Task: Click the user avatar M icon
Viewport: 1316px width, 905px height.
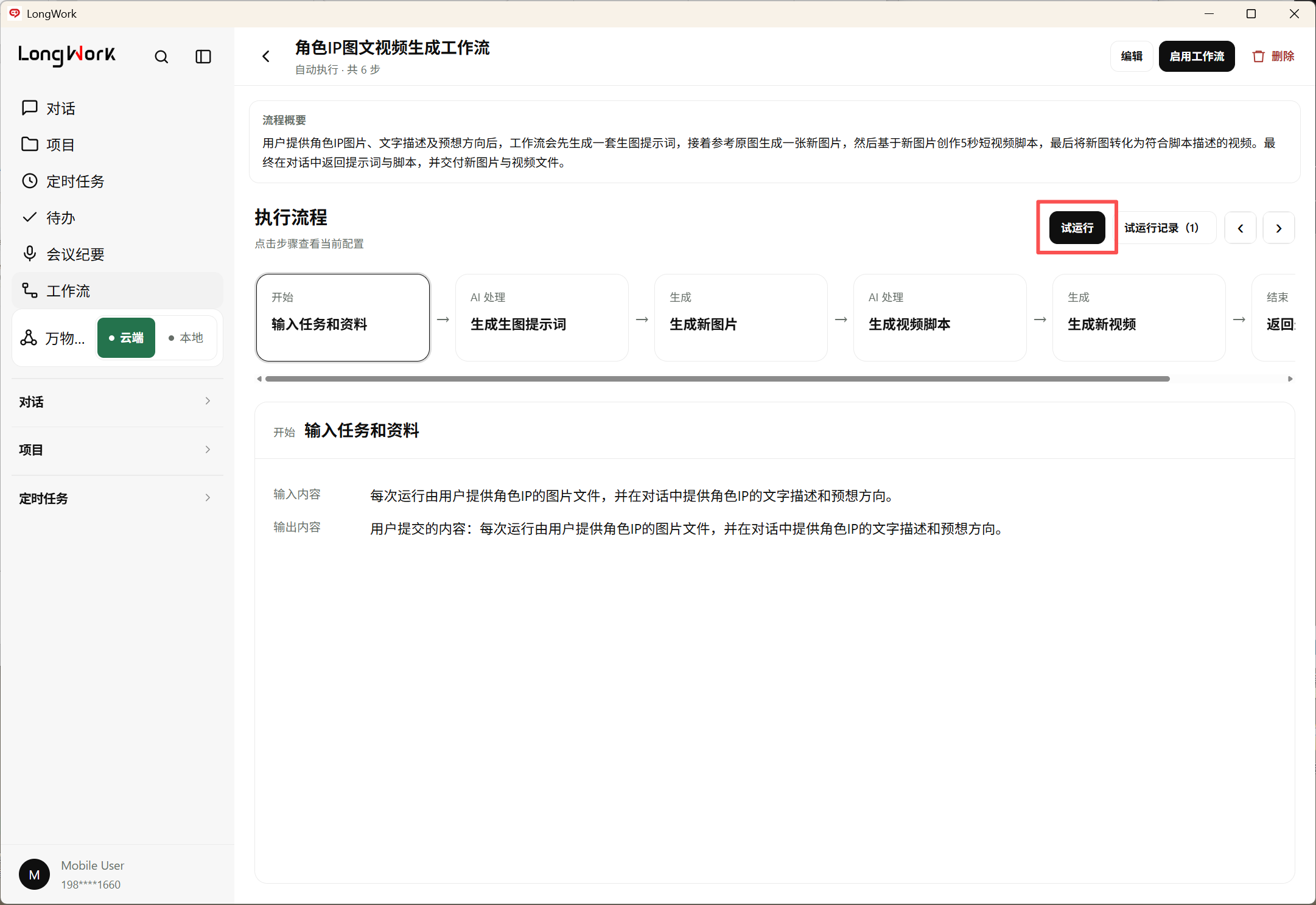Action: pos(35,875)
